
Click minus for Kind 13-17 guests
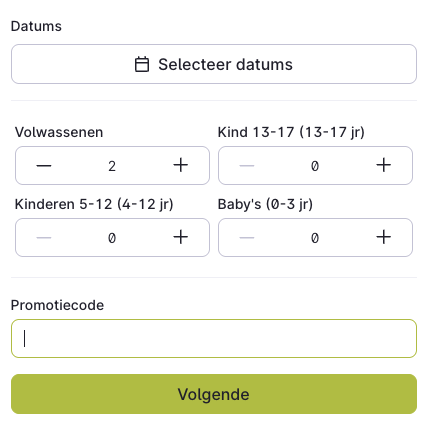pos(247,165)
